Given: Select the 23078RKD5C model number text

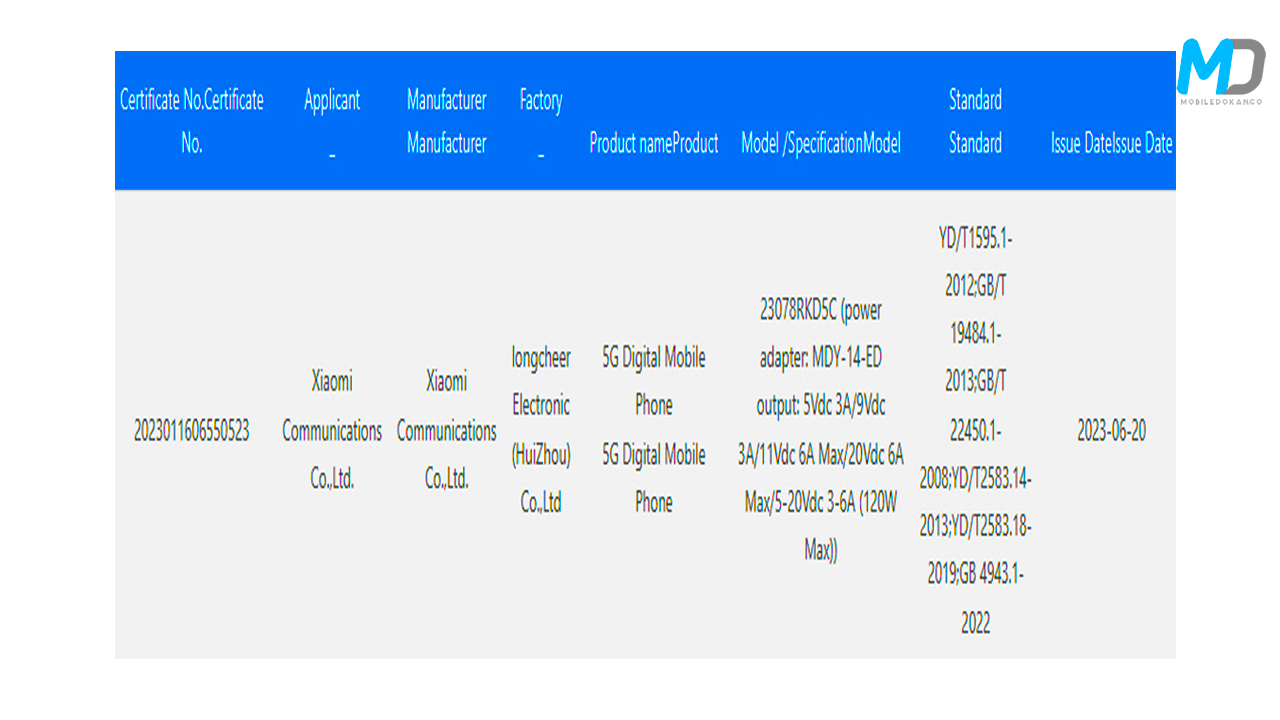Looking at the screenshot, I should point(796,311).
